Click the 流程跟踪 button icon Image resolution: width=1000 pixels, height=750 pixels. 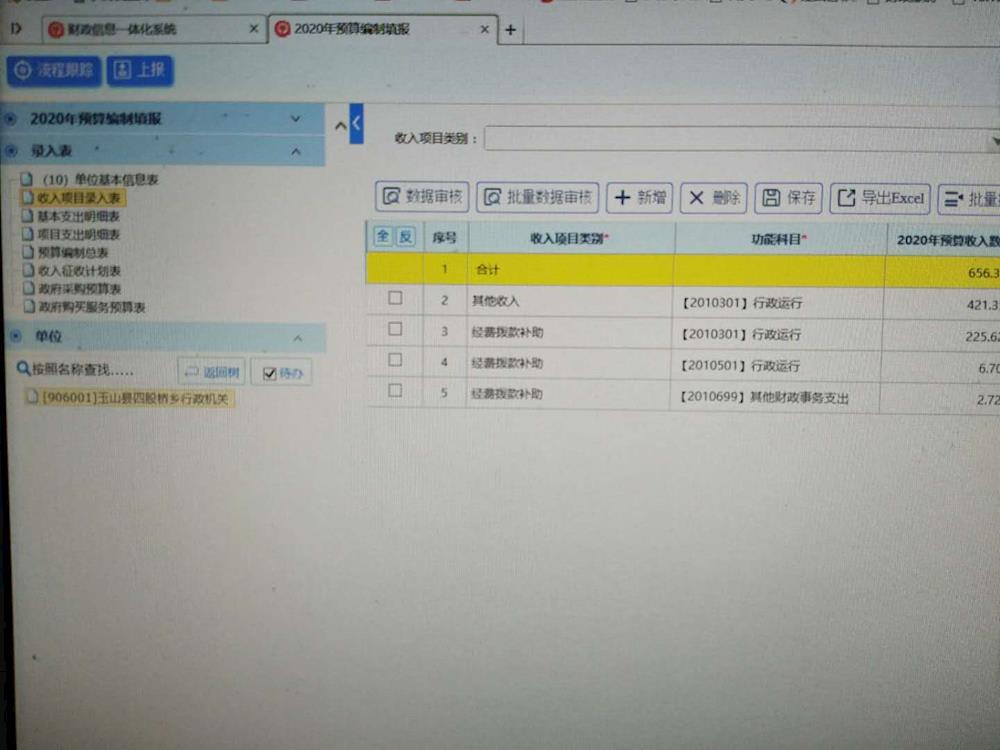23,70
